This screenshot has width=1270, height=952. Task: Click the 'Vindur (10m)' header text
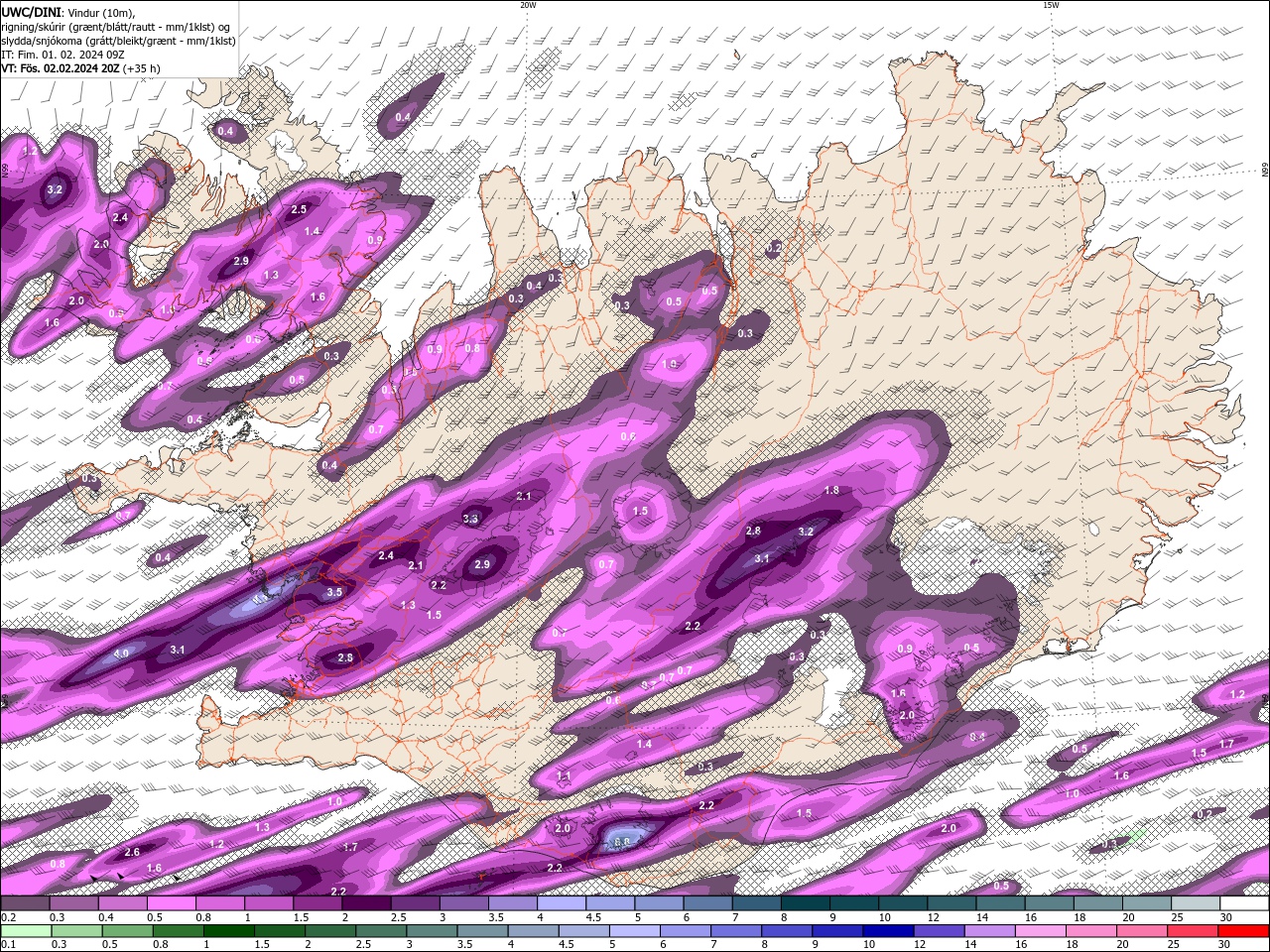[101, 12]
